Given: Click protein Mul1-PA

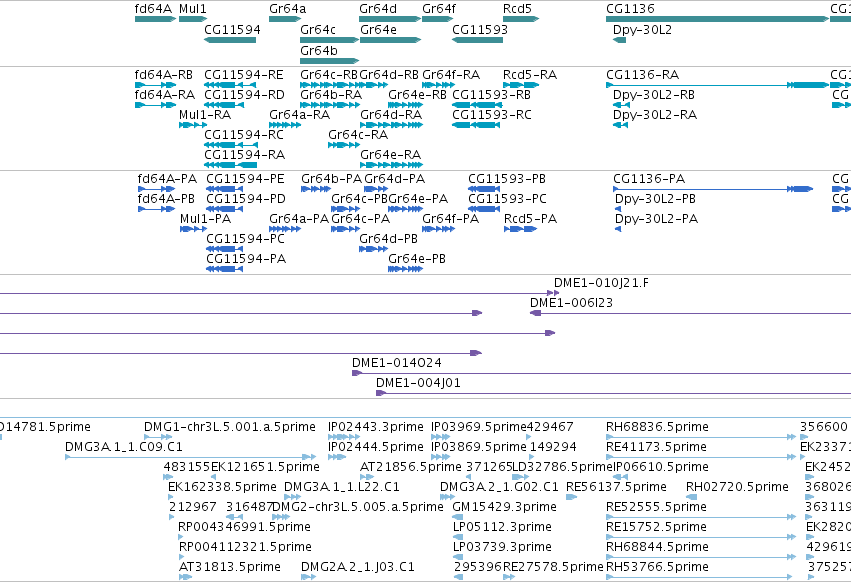Looking at the screenshot, I should (x=194, y=229).
